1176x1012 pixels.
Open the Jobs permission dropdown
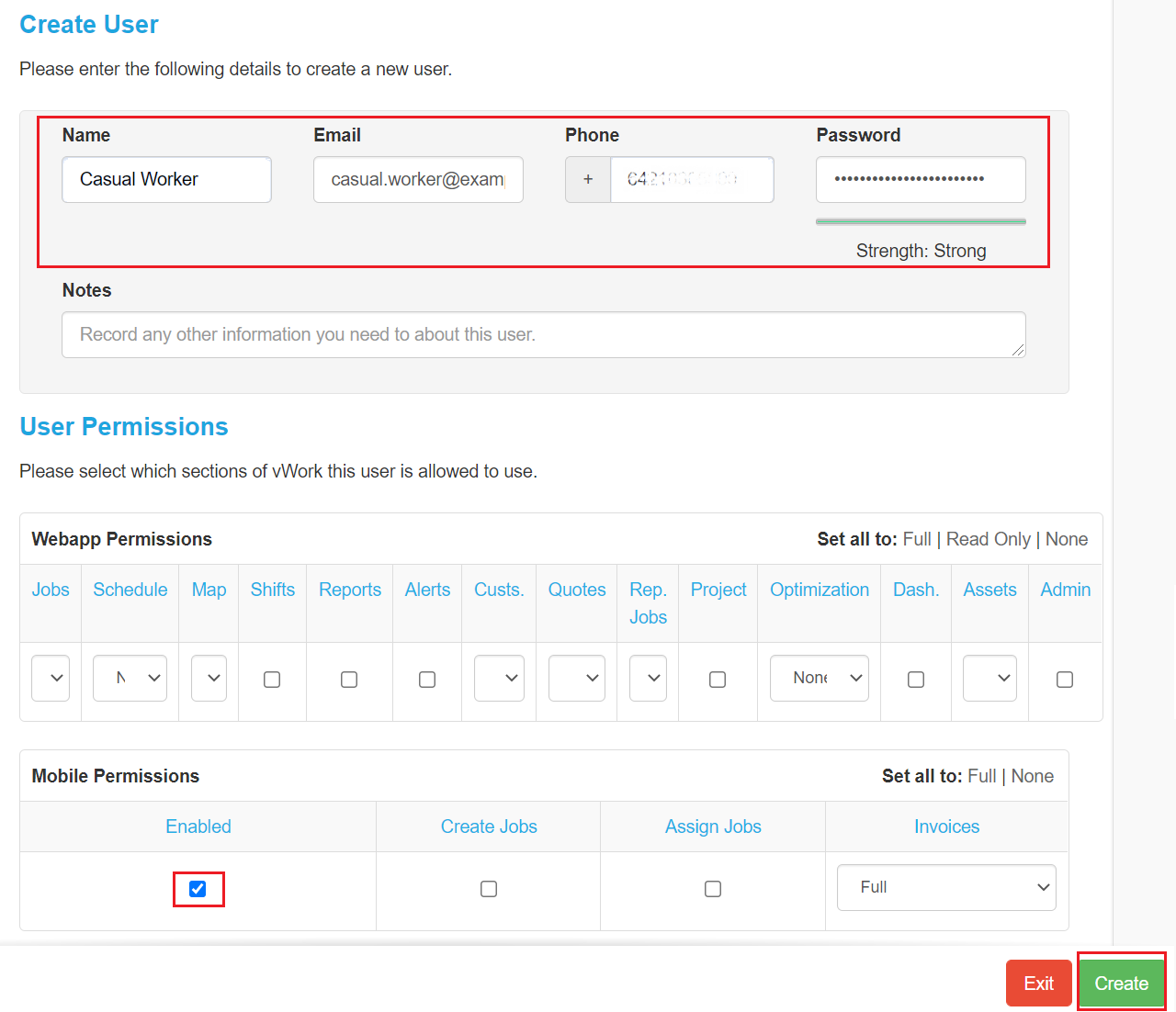[51, 678]
